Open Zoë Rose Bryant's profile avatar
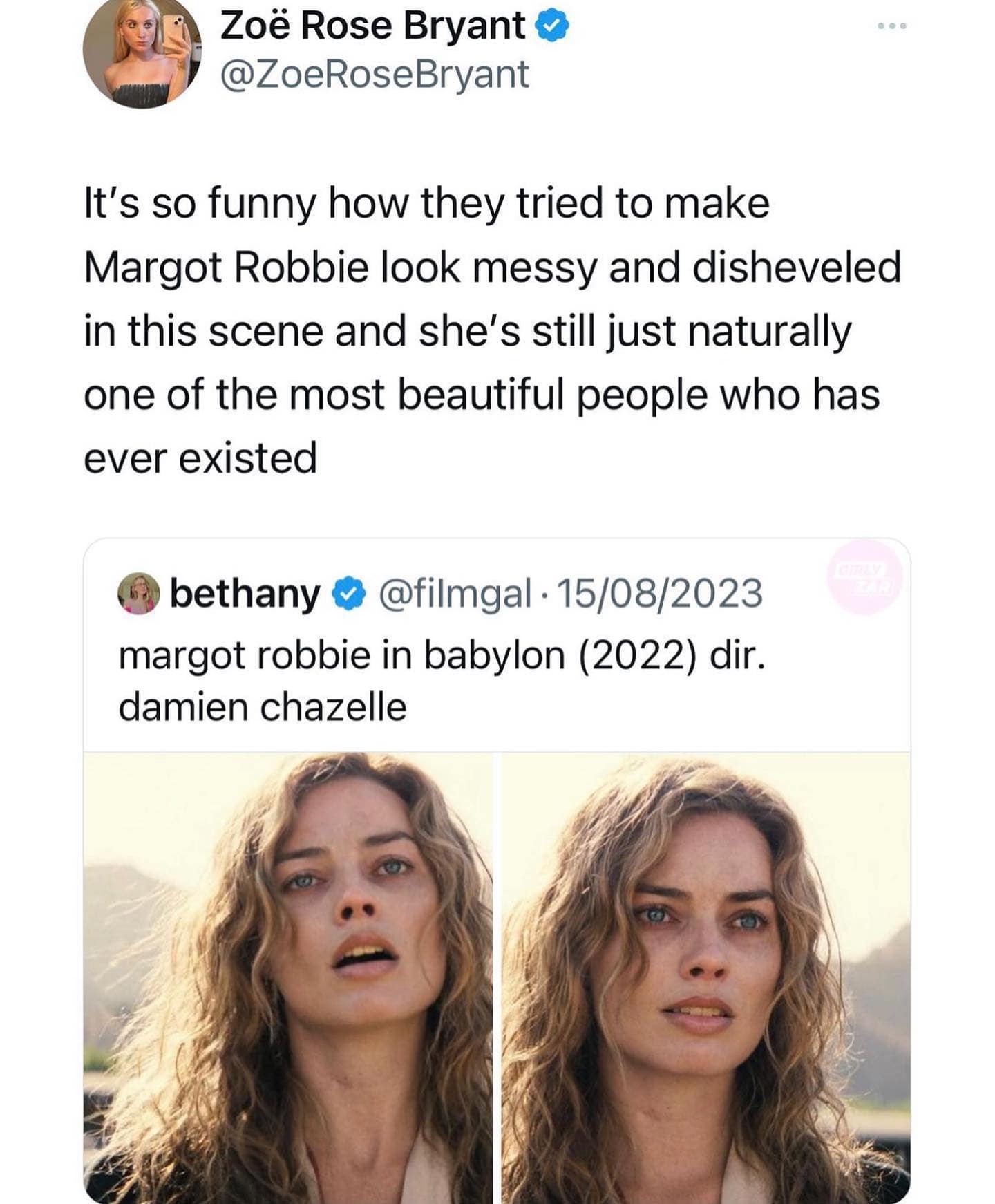 [142, 53]
